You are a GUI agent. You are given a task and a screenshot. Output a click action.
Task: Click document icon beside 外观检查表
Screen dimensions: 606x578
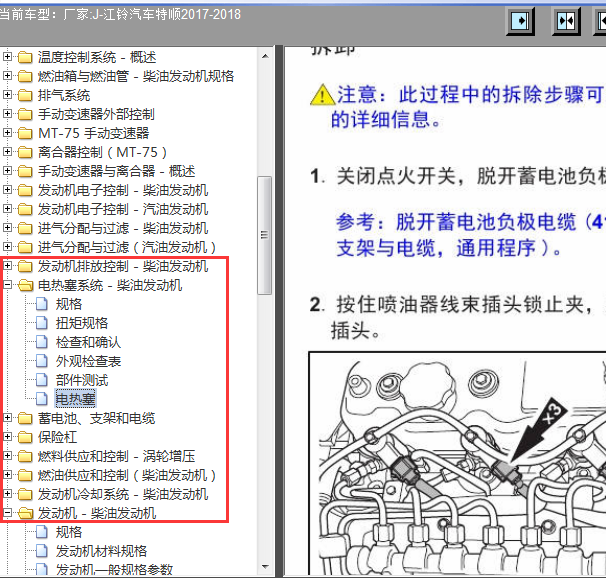click(x=42, y=361)
